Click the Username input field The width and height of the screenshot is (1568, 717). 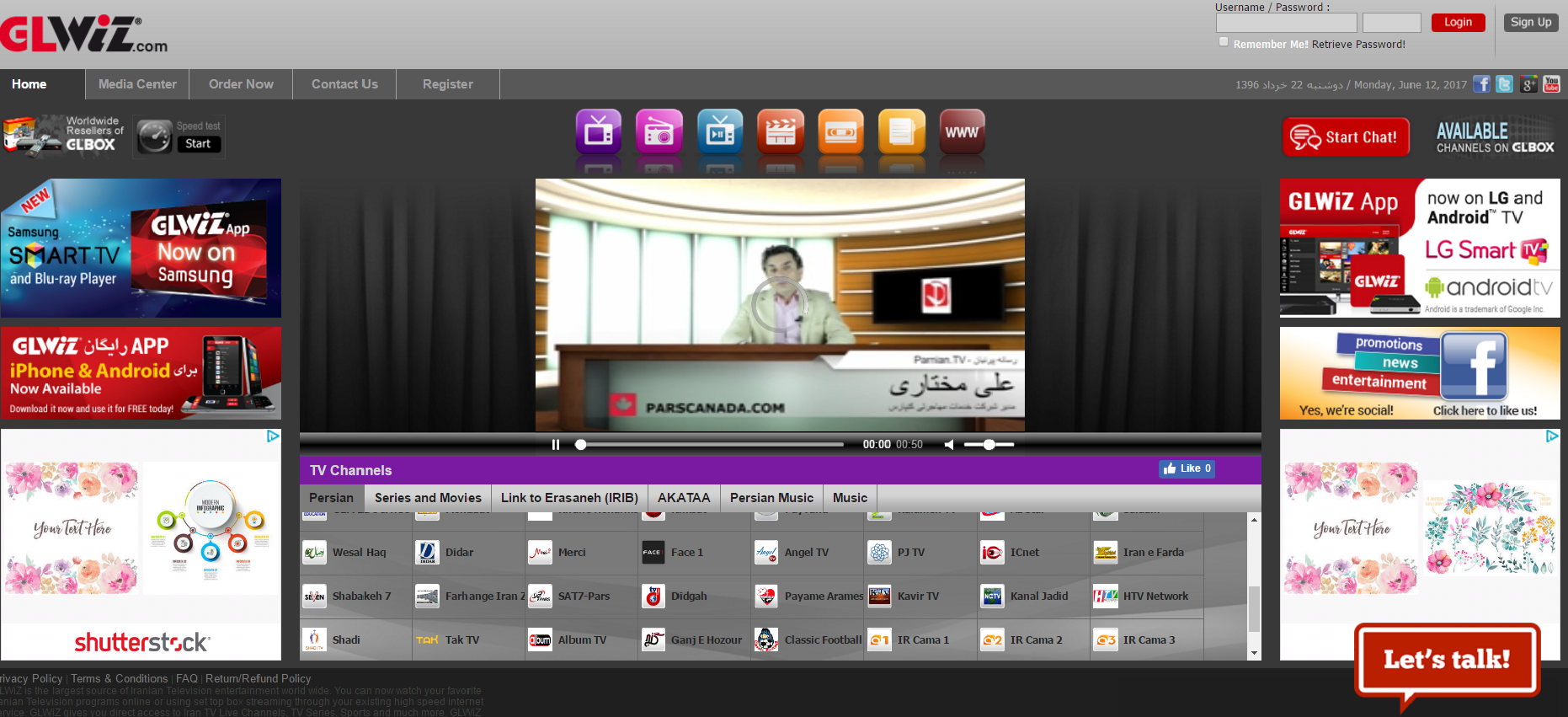1286,23
